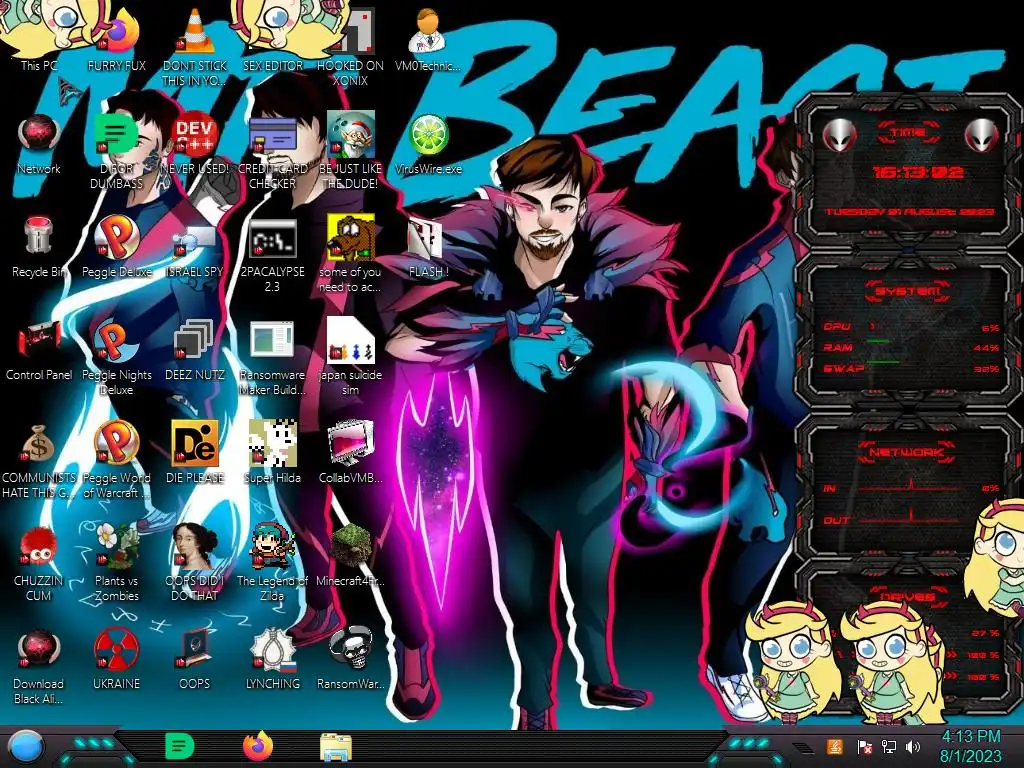
Task: Open the volume speaker tray icon
Action: coord(913,746)
